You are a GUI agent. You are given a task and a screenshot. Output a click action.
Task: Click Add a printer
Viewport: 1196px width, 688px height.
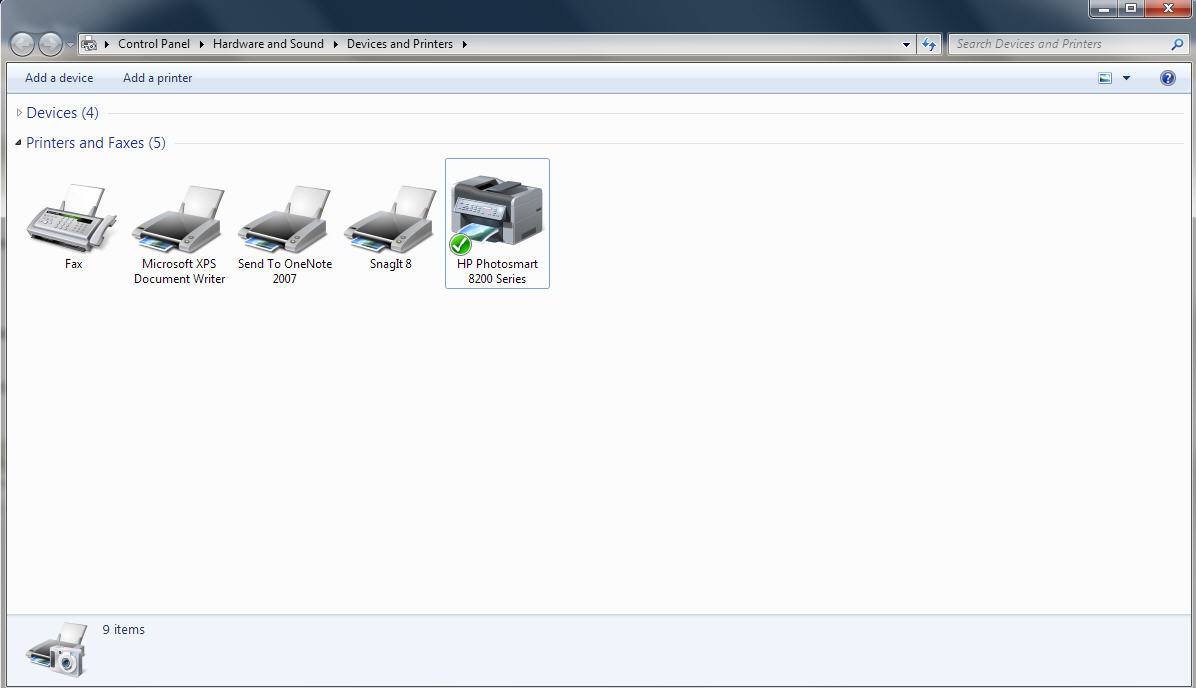click(x=156, y=77)
